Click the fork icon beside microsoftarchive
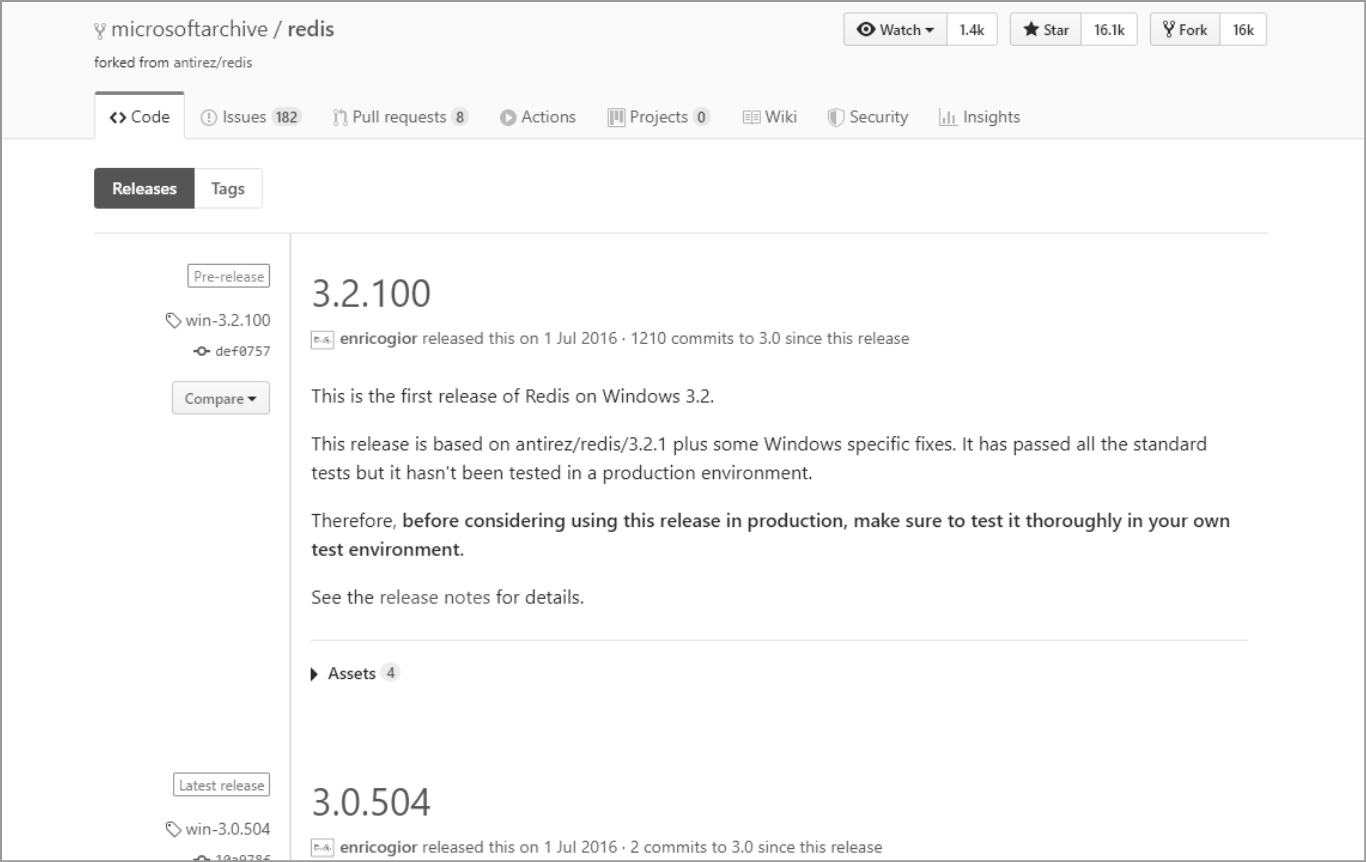 100,31
